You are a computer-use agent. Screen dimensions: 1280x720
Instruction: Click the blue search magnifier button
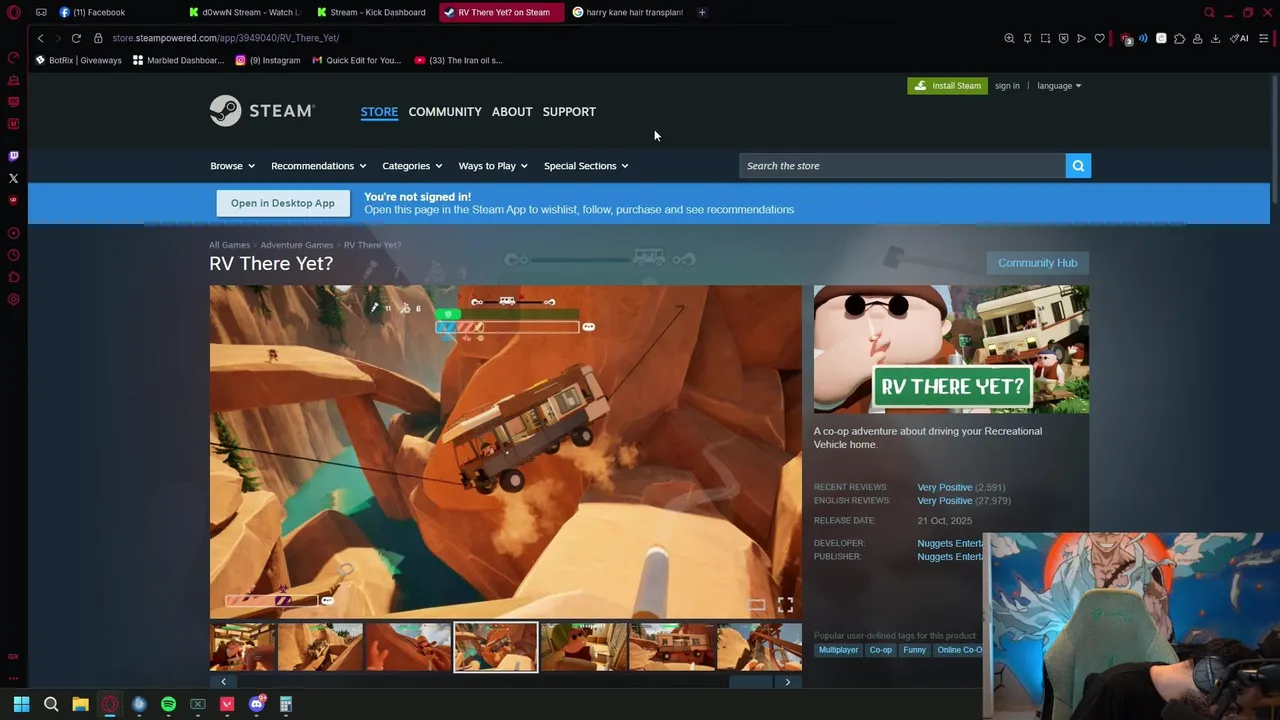[x=1078, y=166]
